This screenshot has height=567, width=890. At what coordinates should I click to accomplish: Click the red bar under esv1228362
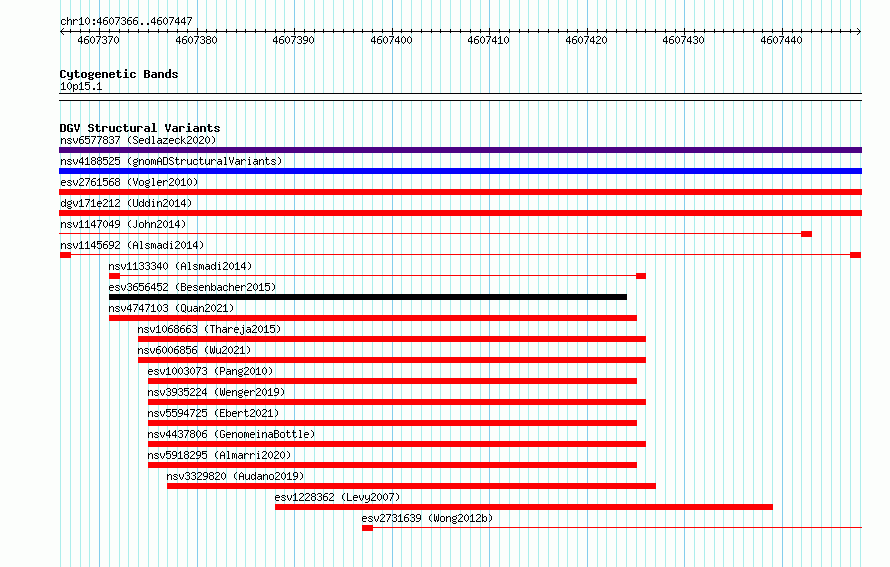point(524,507)
